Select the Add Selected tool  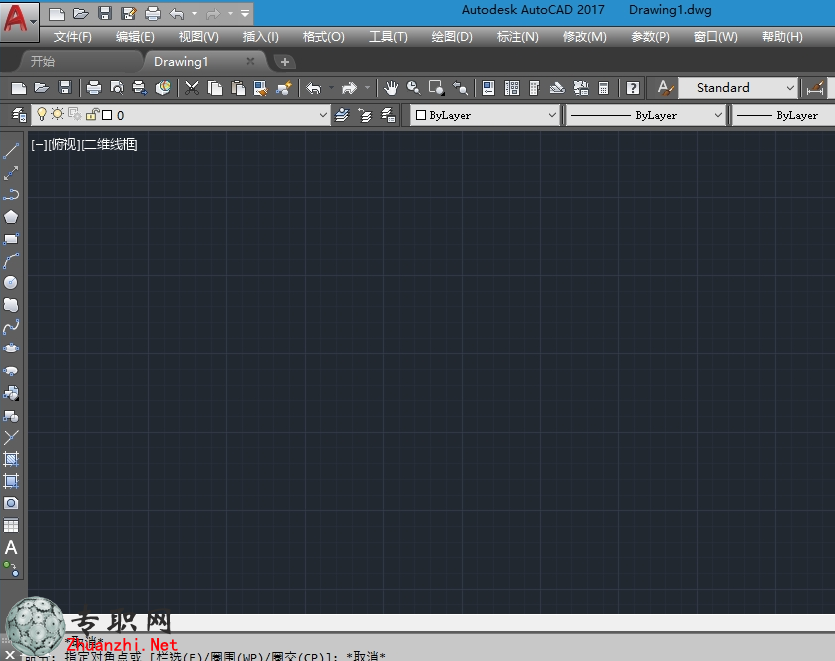[x=11, y=569]
